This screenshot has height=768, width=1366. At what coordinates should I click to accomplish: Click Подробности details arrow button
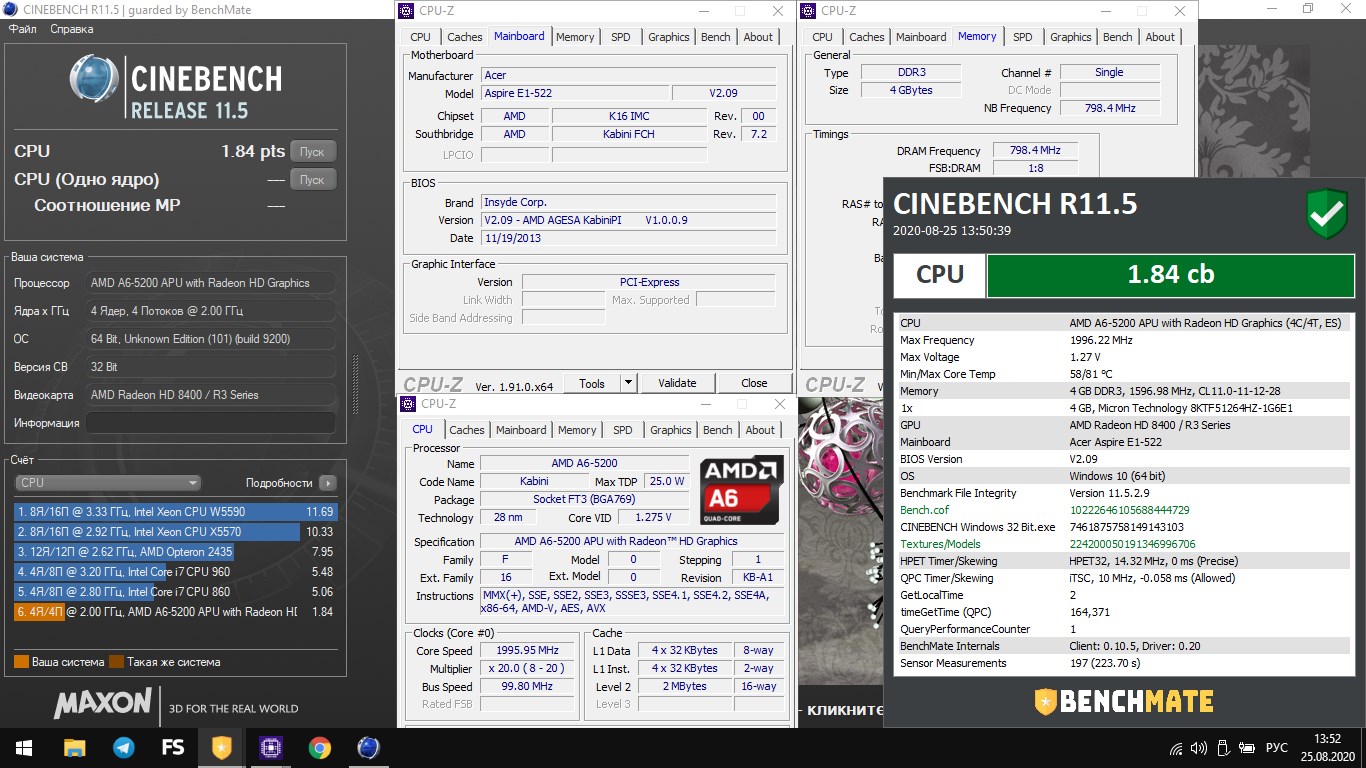click(327, 482)
